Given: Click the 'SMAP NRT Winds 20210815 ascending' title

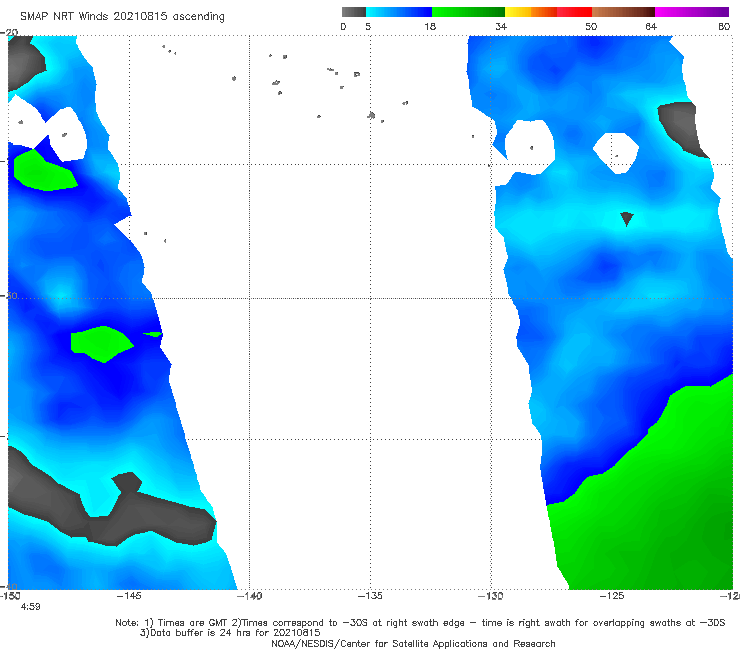Looking at the screenshot, I should pos(122,17).
